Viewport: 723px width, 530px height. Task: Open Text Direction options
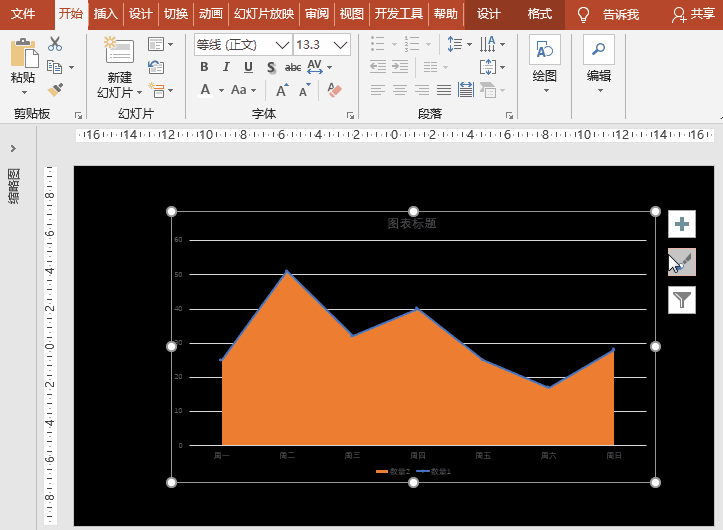pyautogui.click(x=492, y=44)
